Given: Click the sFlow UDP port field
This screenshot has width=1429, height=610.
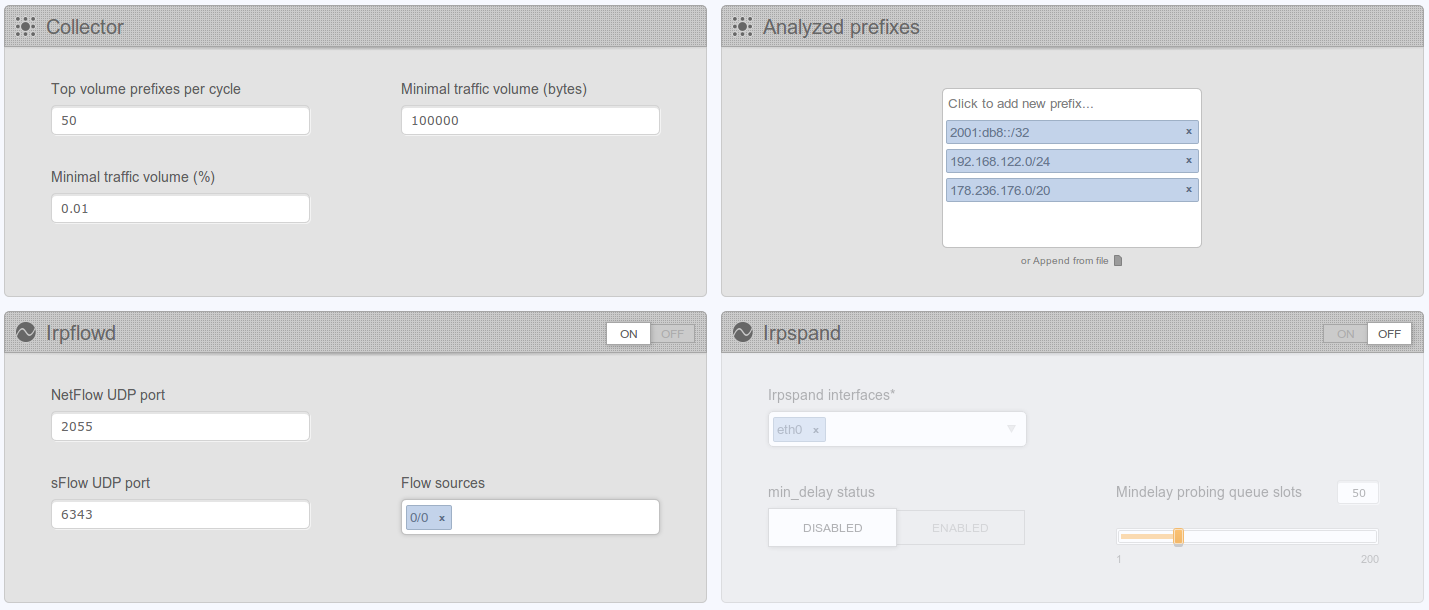Looking at the screenshot, I should pyautogui.click(x=180, y=515).
